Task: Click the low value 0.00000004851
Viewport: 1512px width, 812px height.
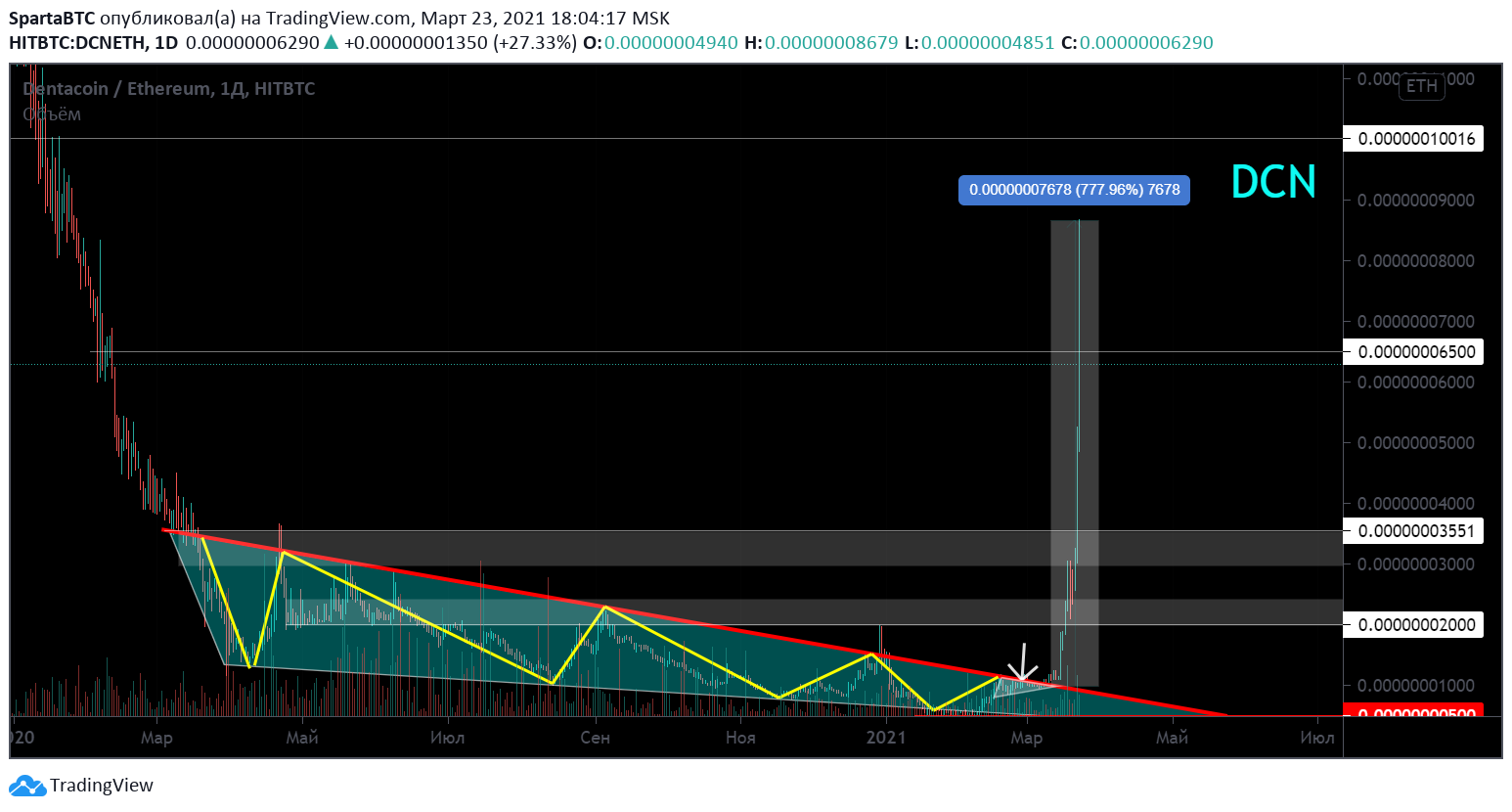Action: pos(988,43)
